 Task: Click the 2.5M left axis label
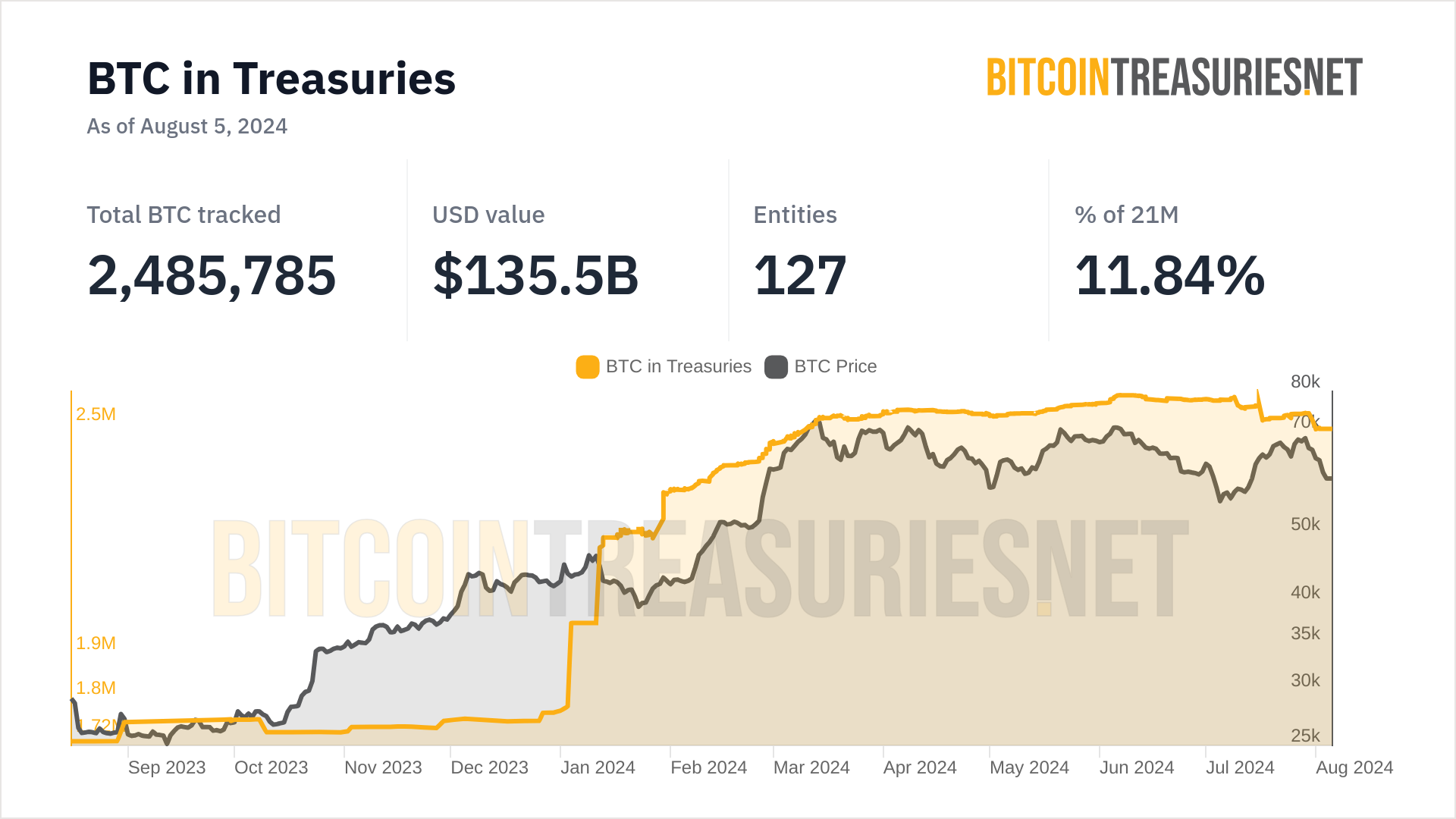click(96, 414)
